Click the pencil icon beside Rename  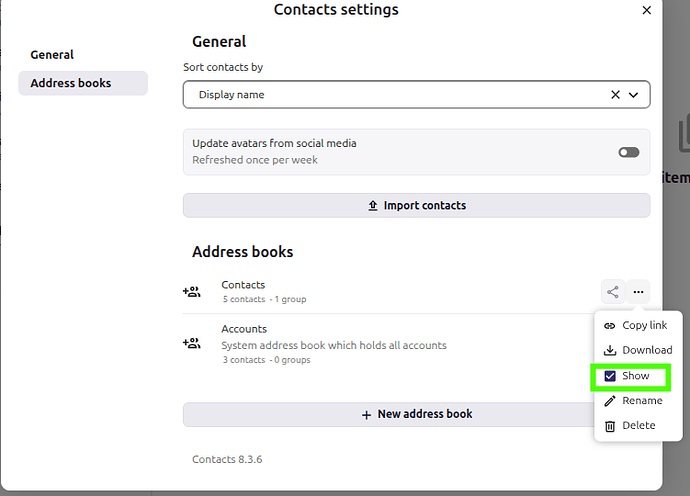pos(610,401)
